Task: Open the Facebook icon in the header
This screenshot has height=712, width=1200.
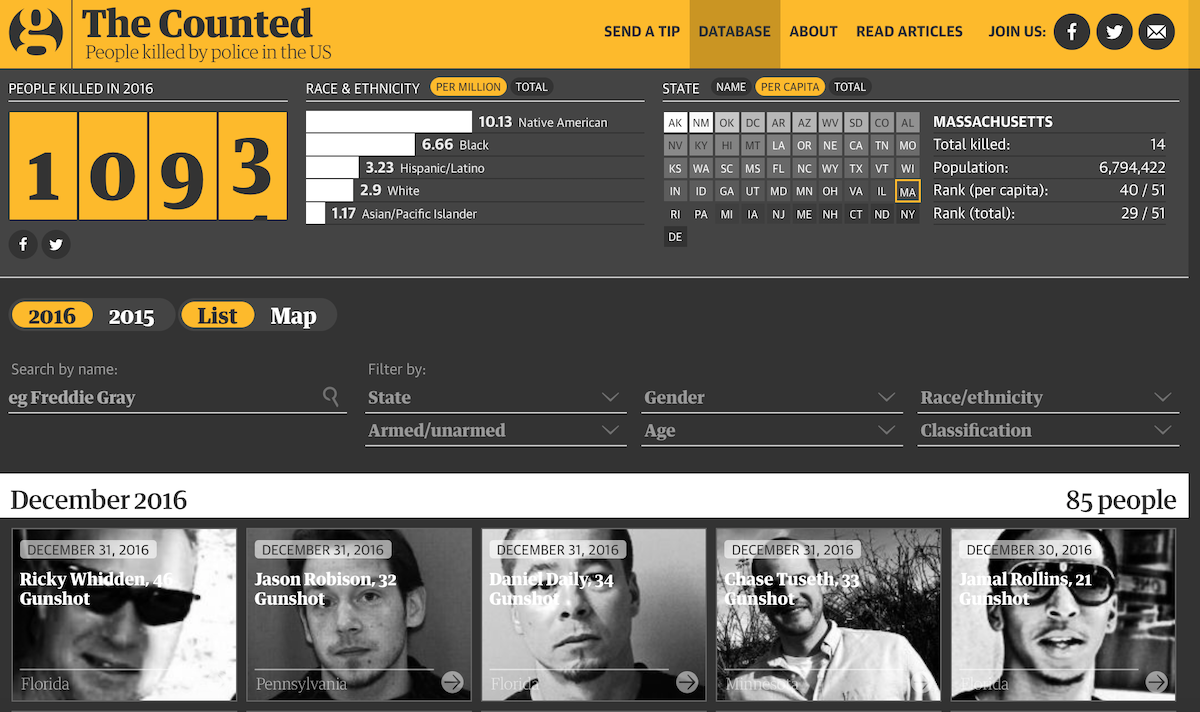Action: (1072, 32)
